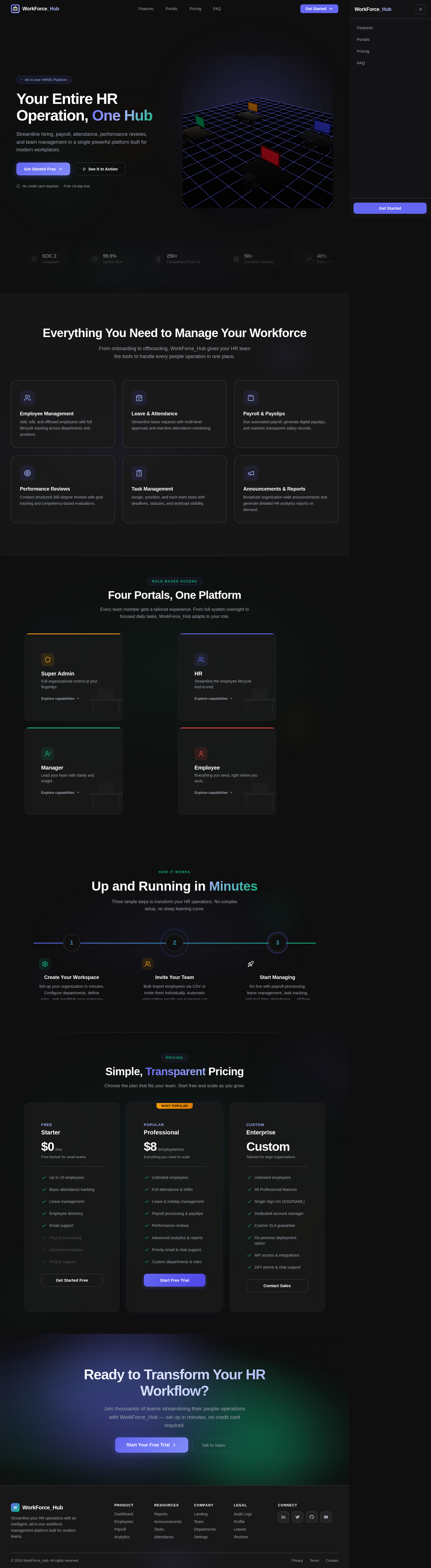
Task: Expand Explore capabilities under Employee portal
Action: point(214,792)
